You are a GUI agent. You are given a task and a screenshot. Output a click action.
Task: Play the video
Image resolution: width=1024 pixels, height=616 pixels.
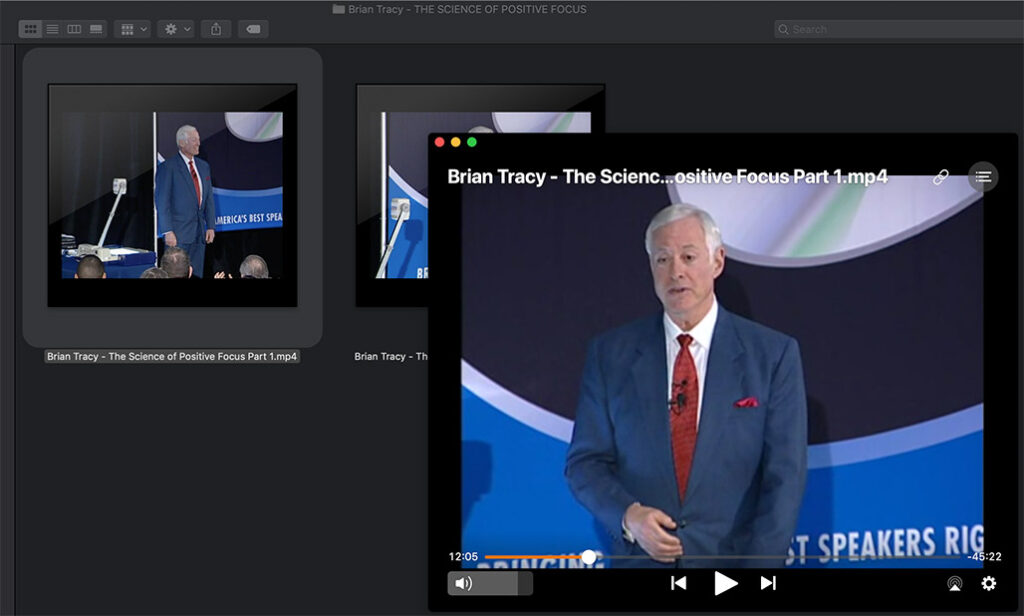[x=725, y=583]
